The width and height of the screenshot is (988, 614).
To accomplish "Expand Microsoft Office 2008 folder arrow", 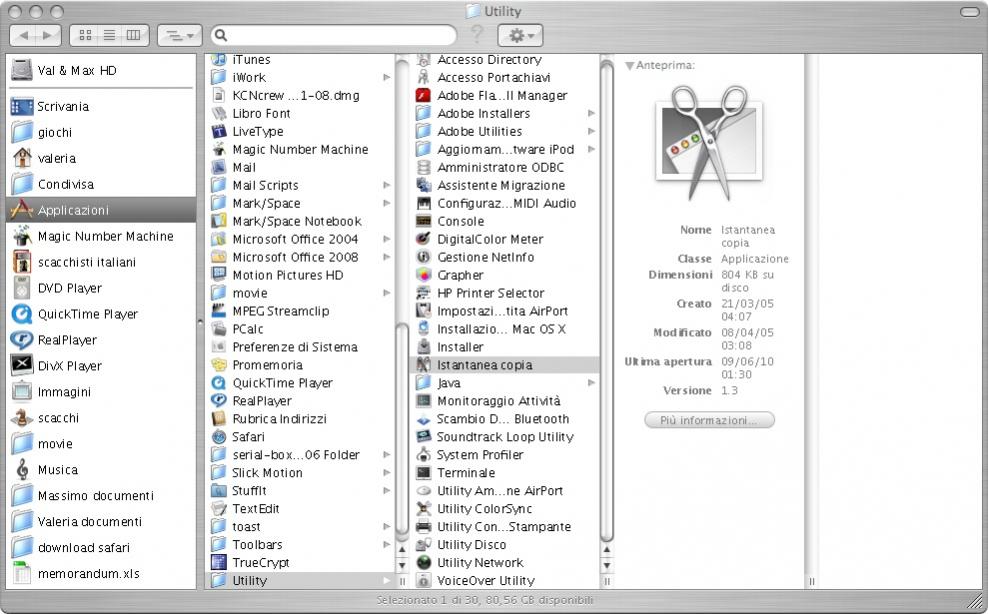I will (x=386, y=257).
